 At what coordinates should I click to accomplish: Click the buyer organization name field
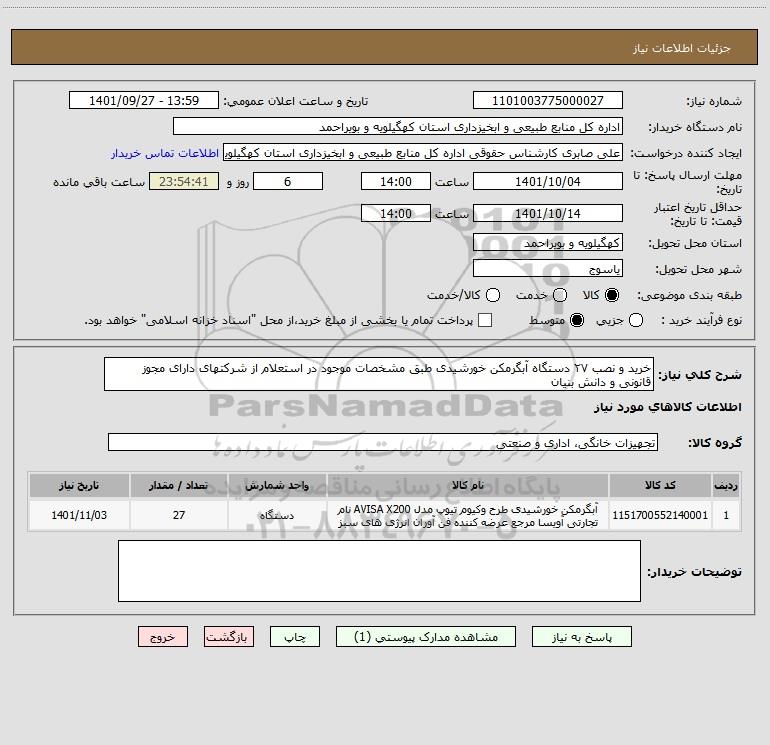tap(398, 127)
